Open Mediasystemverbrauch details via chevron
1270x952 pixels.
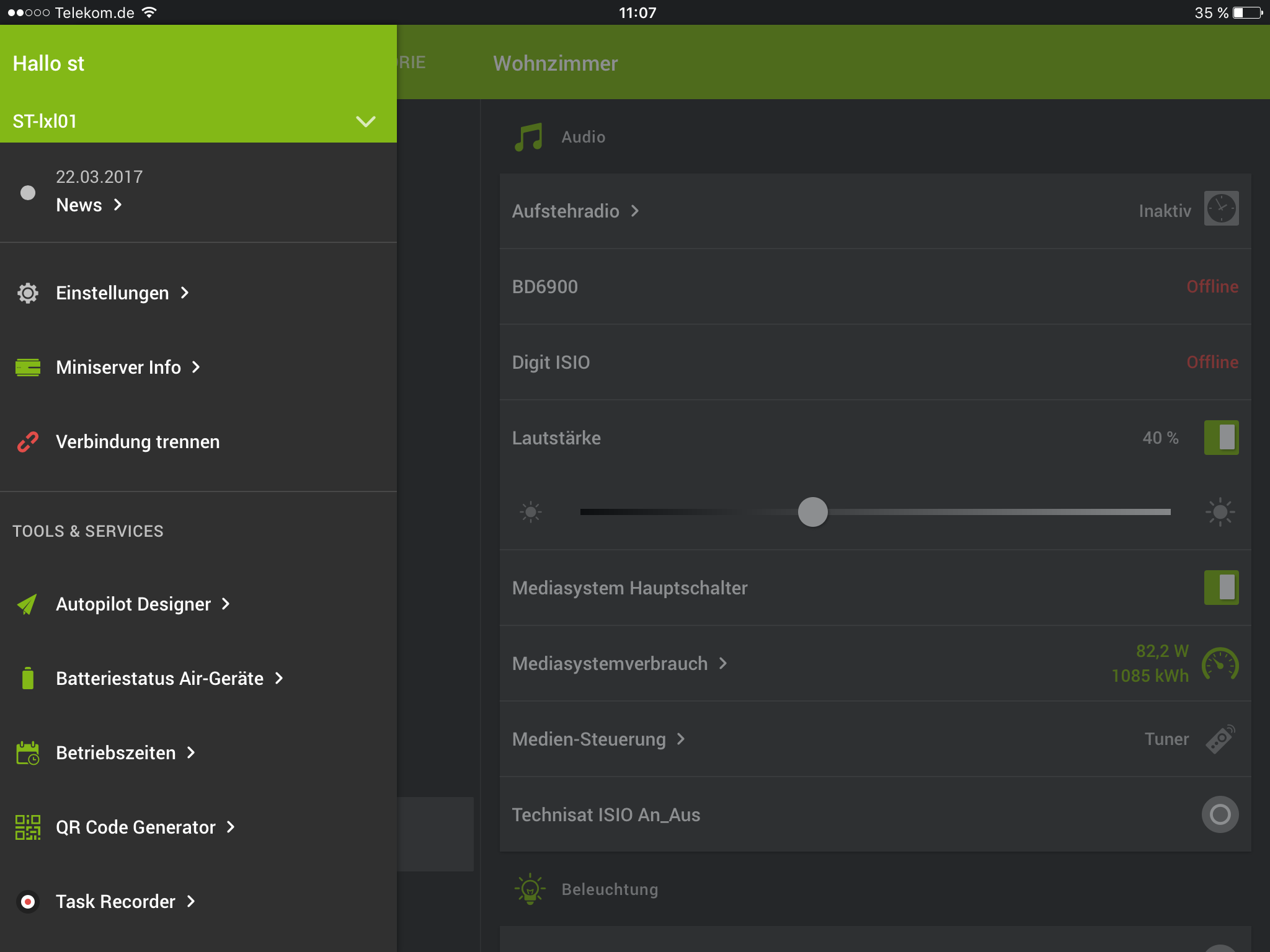(723, 663)
